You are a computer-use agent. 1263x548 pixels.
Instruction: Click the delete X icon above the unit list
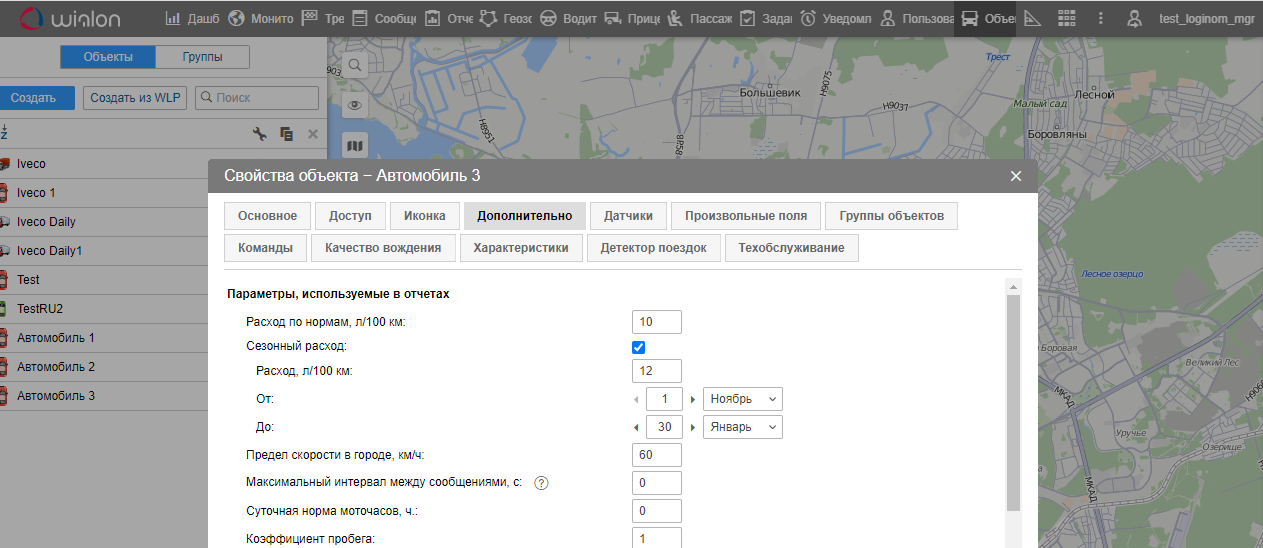312,134
